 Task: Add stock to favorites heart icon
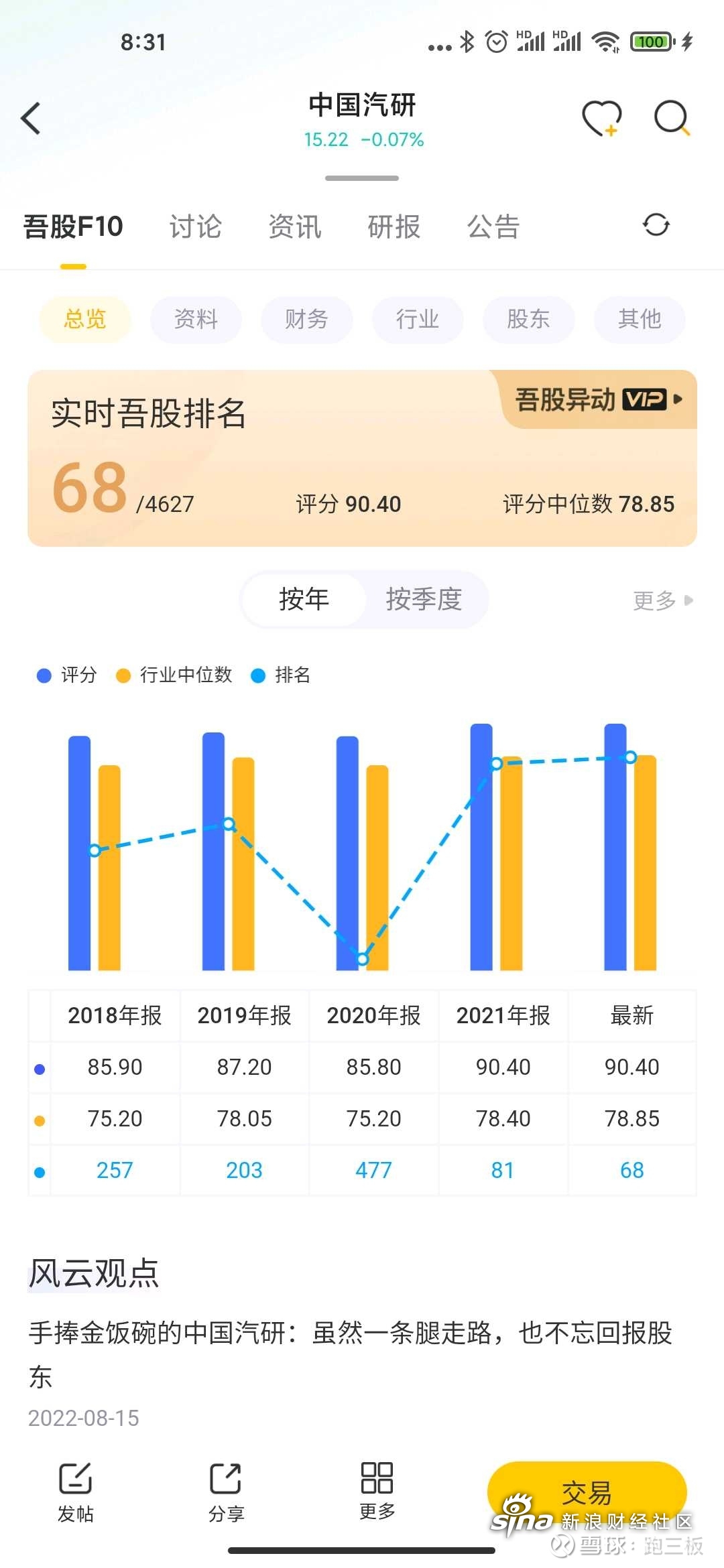(602, 119)
